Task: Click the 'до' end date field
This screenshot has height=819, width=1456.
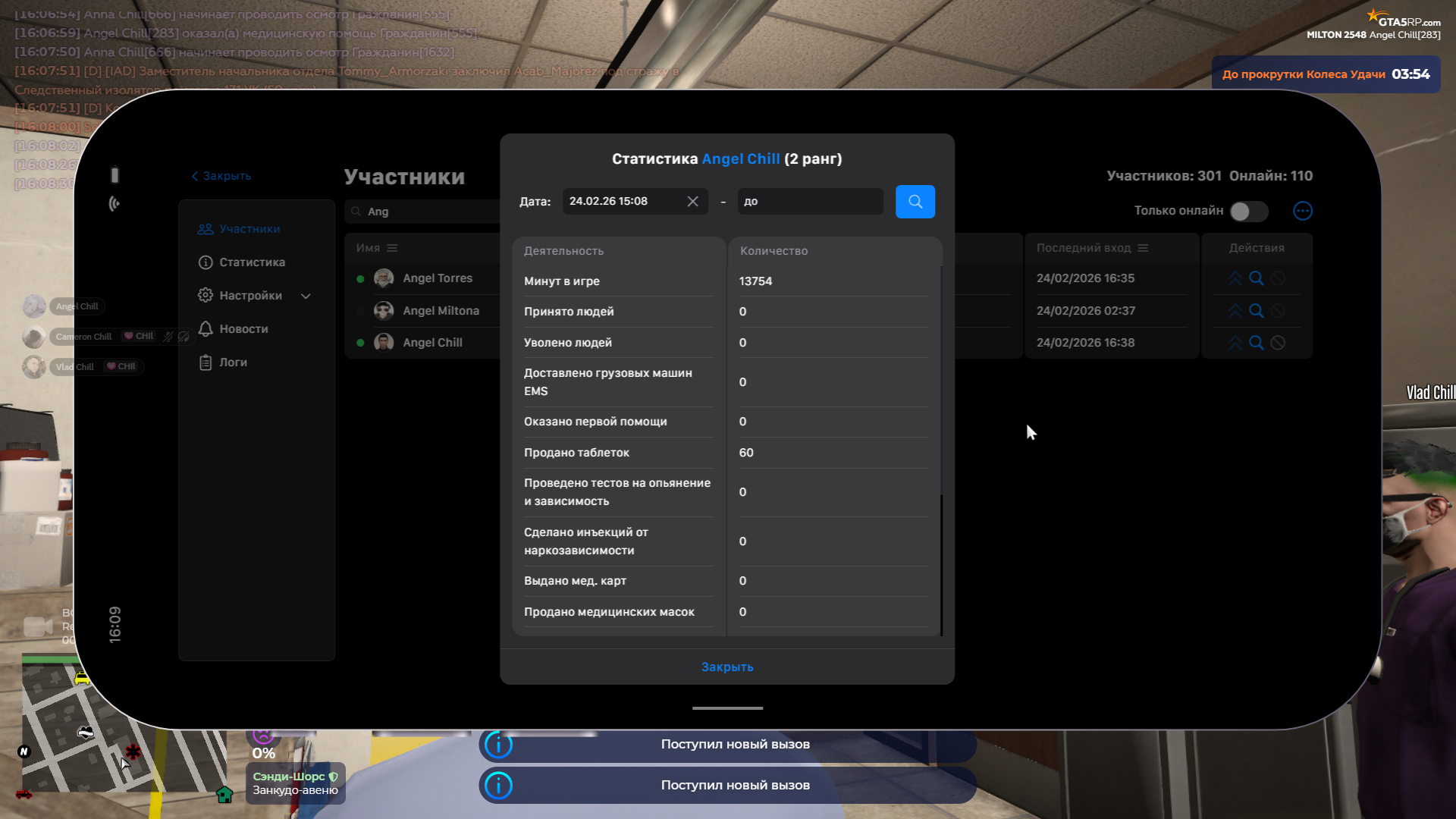Action: click(809, 202)
